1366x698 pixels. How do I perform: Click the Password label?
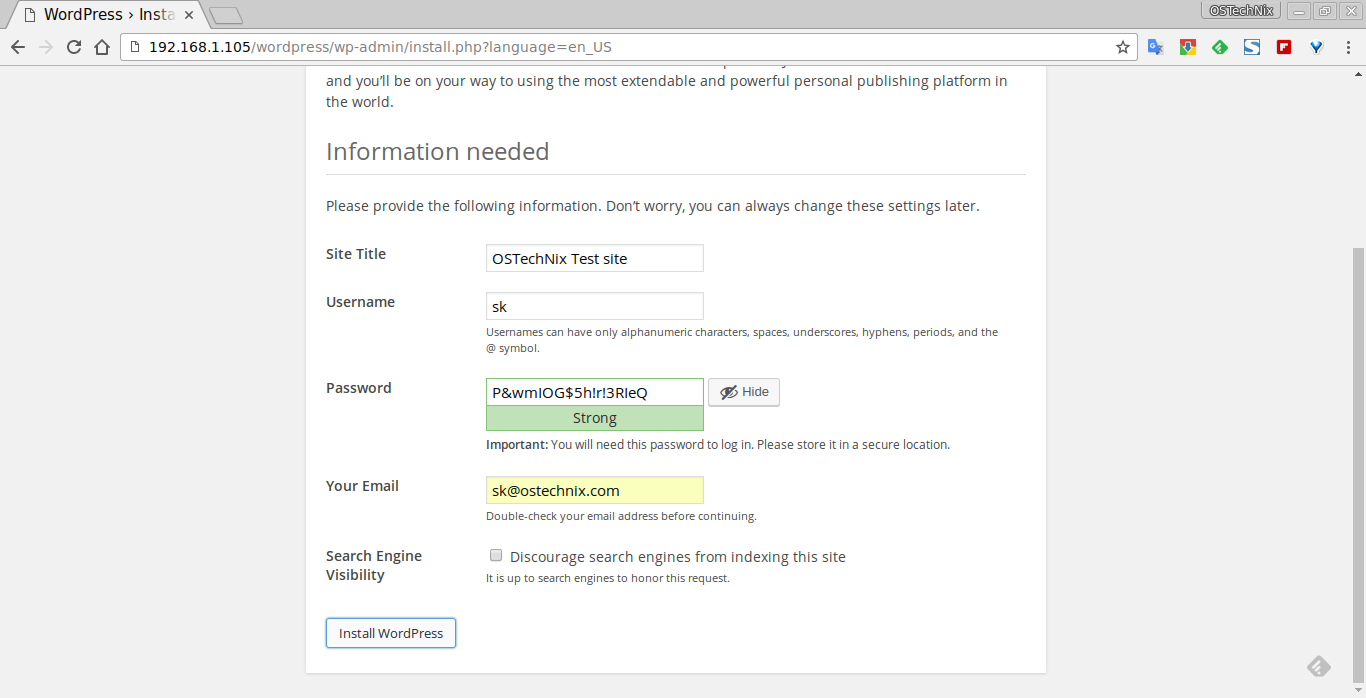click(x=359, y=388)
